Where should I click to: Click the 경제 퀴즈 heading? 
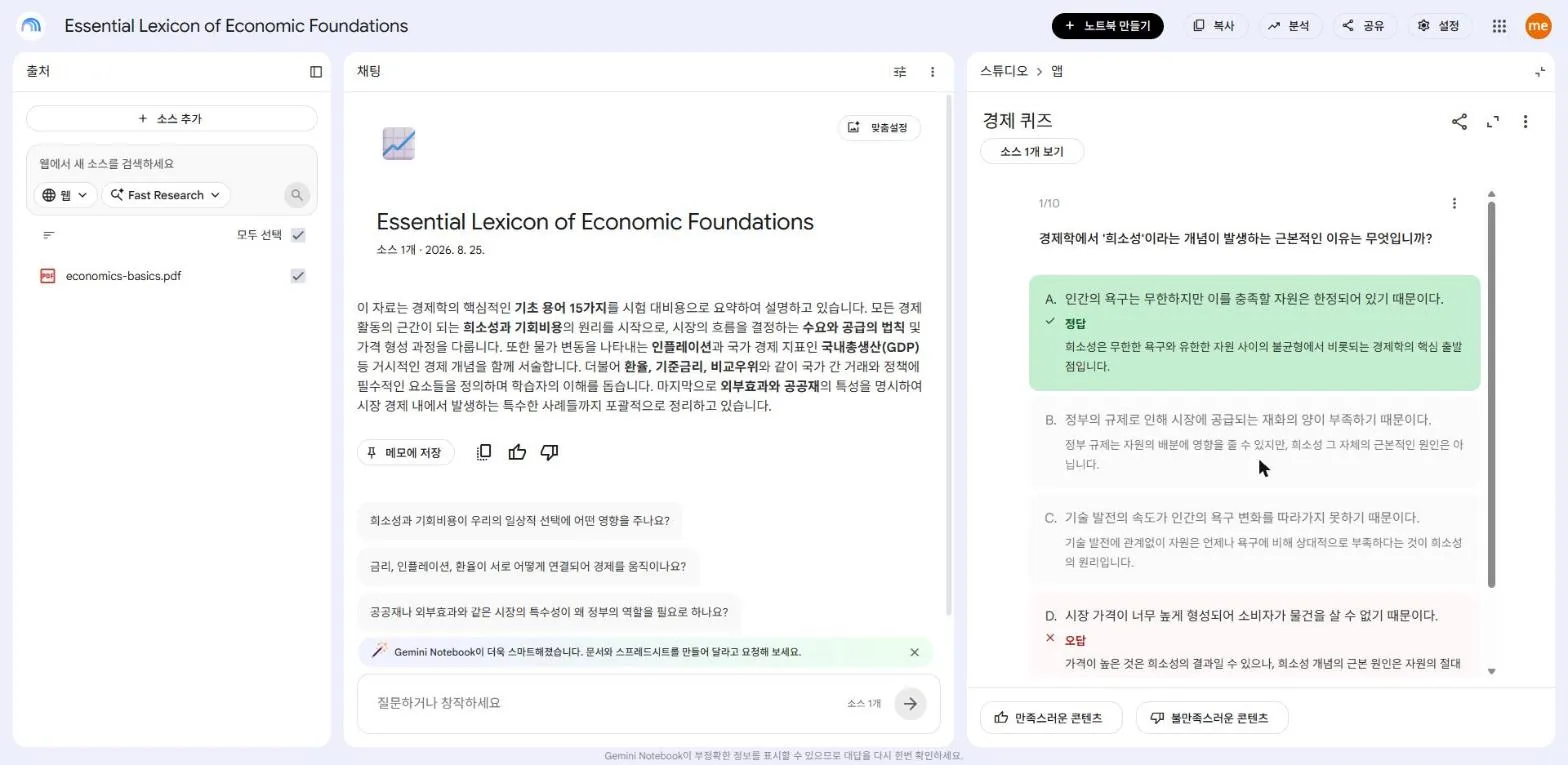click(1017, 121)
